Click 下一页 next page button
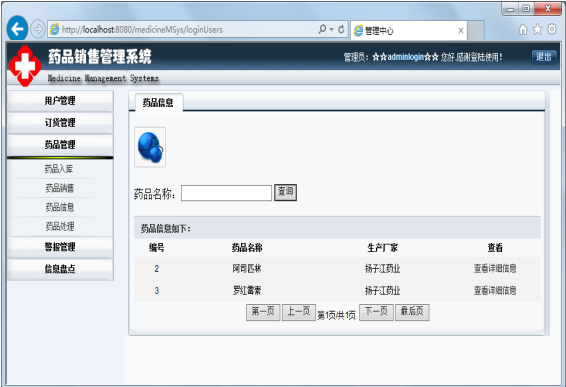 click(x=376, y=312)
